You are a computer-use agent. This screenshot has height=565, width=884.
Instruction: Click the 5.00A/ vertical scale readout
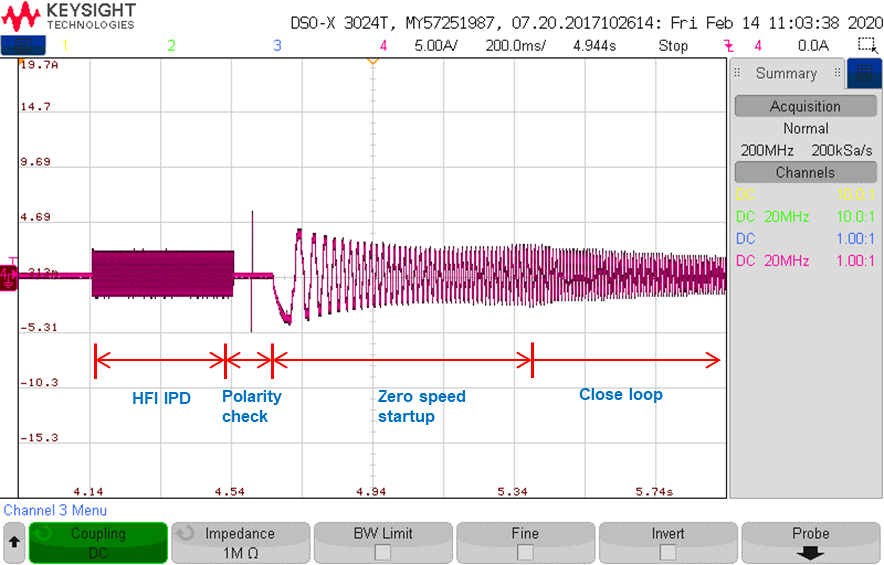pyautogui.click(x=436, y=46)
